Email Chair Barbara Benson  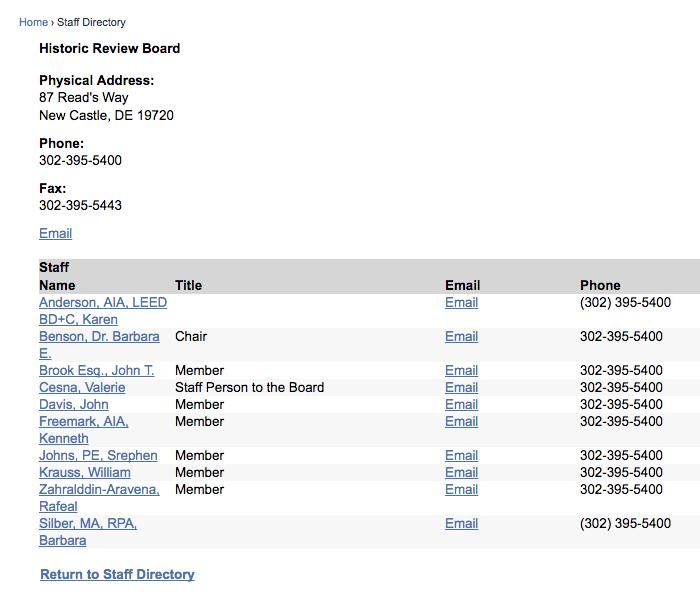pos(461,336)
